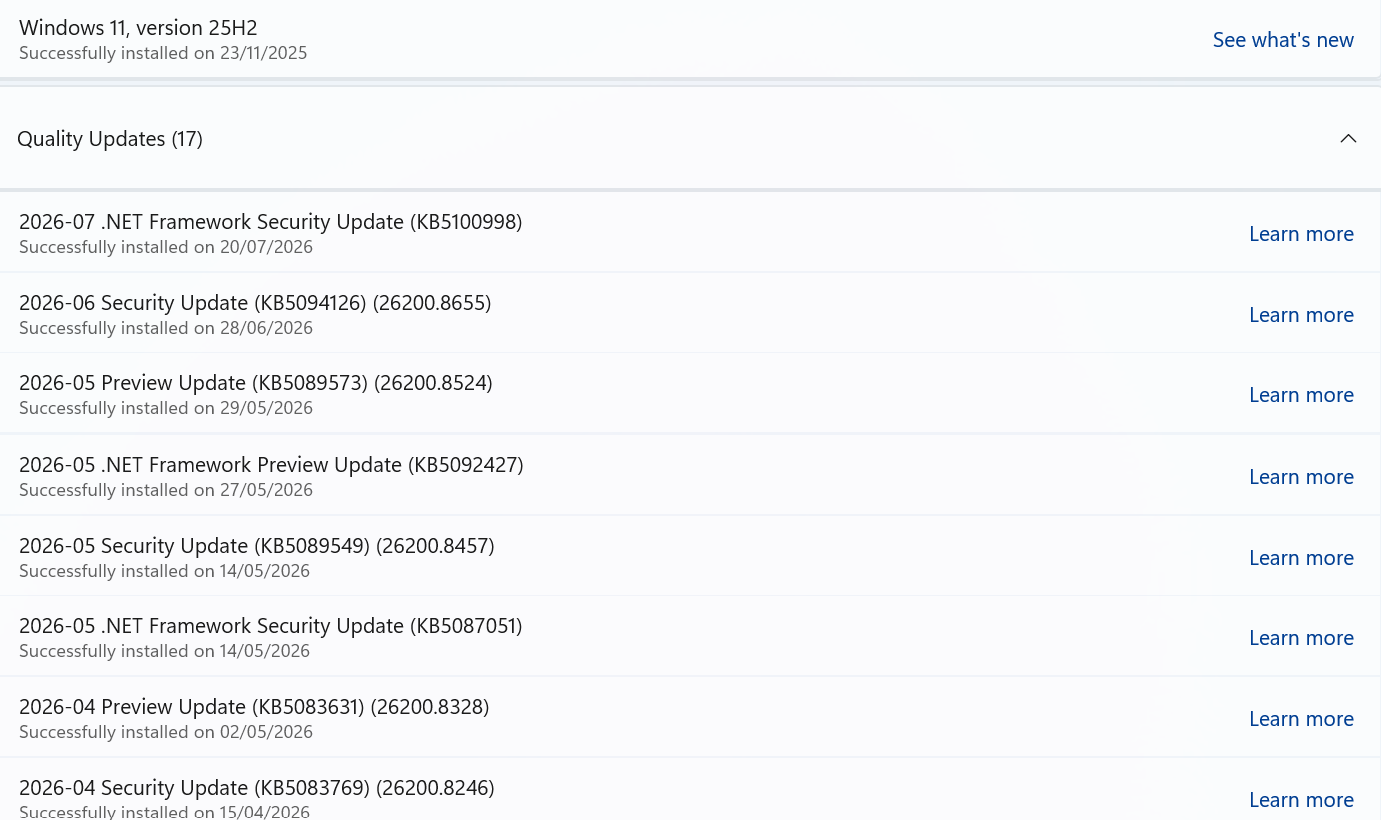Click 'Successfully installed on 28/06/2026' text
The height and width of the screenshot is (820, 1381).
(166, 328)
